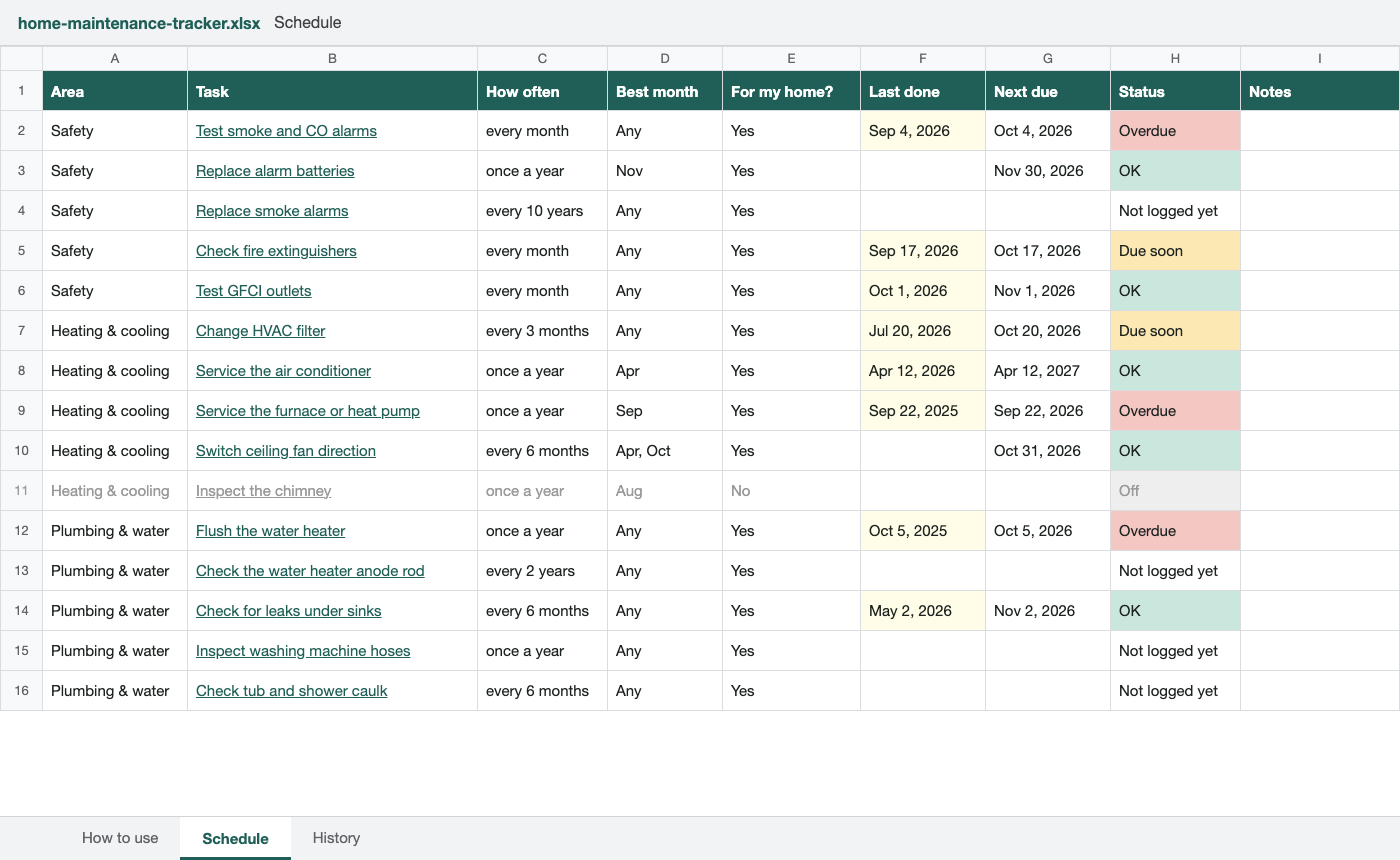Image resolution: width=1400 pixels, height=860 pixels.
Task: Select the Schedule sheet tab
Action: (235, 838)
